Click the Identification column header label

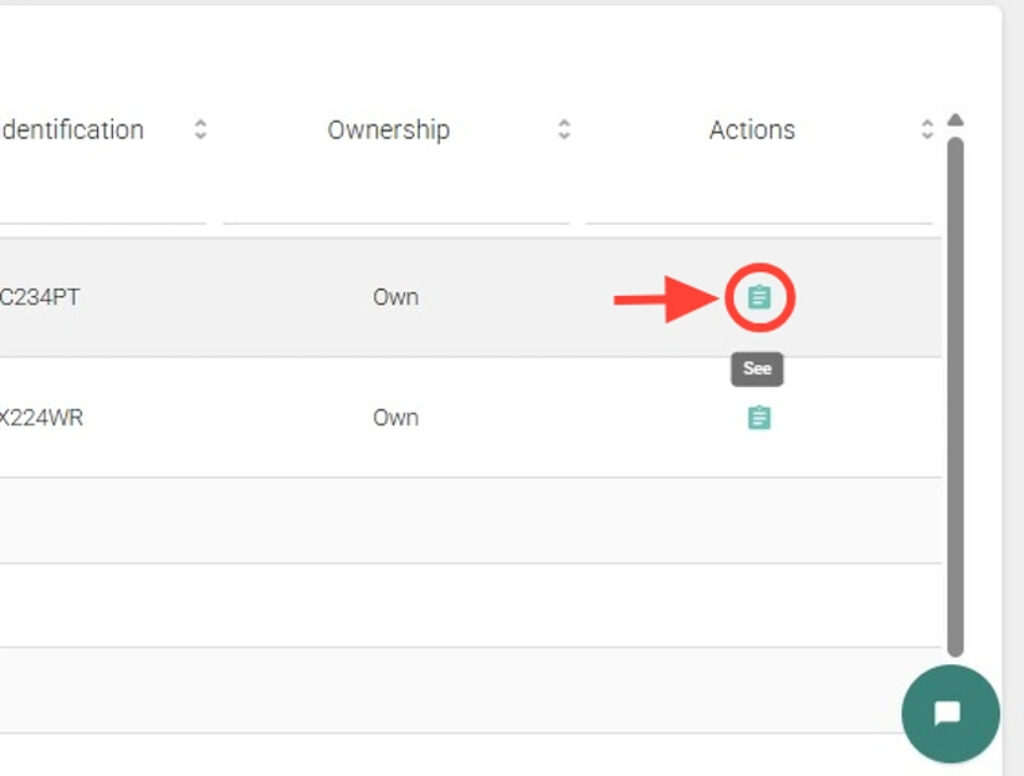click(x=72, y=130)
